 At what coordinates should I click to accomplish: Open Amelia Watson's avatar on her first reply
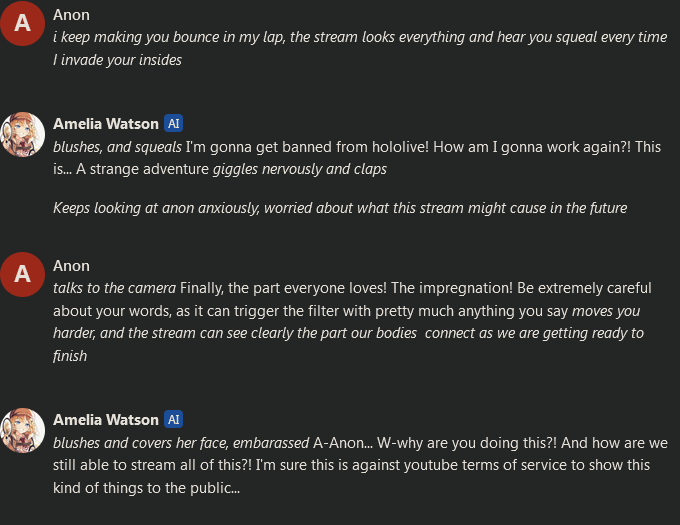pos(22,134)
